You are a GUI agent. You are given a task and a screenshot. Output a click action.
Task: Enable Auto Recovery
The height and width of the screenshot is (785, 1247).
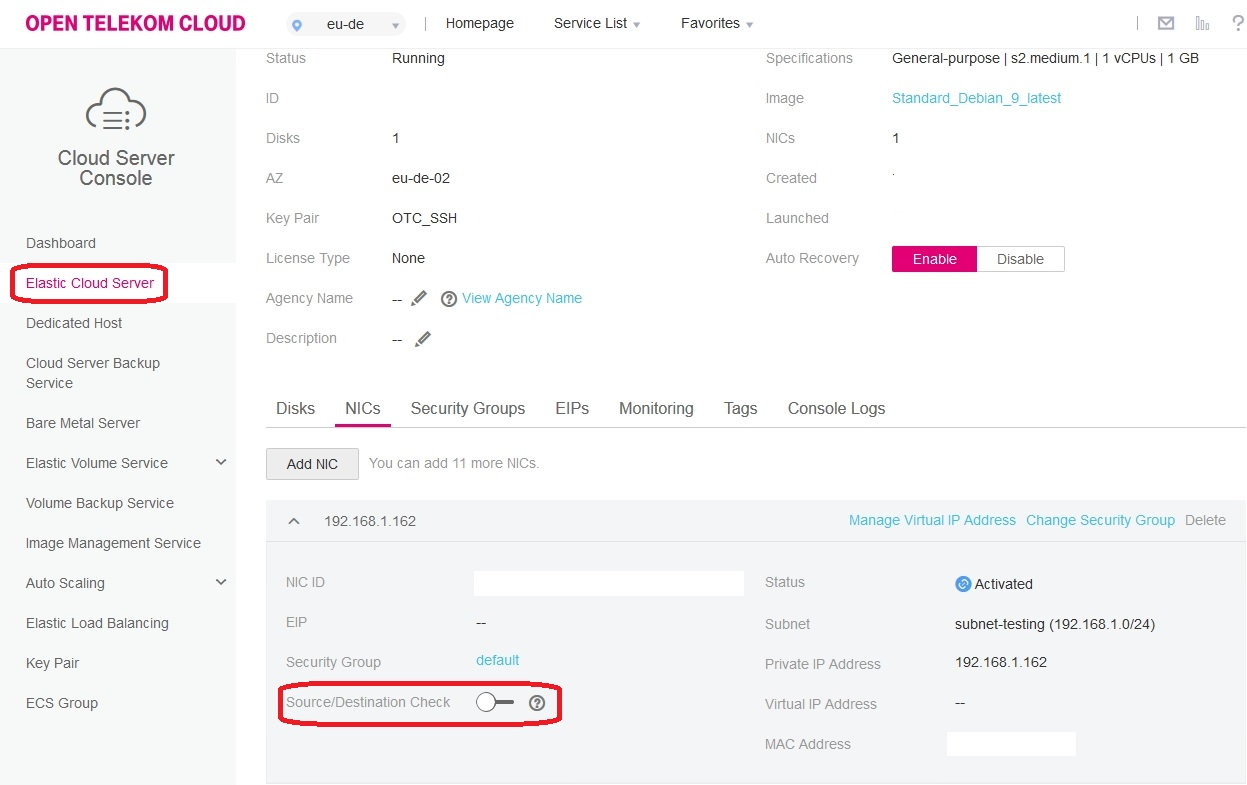pyautogui.click(x=934, y=259)
